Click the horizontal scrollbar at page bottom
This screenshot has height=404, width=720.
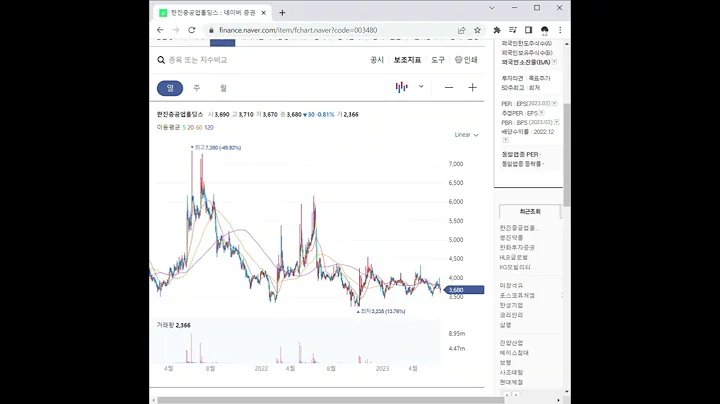[331, 400]
